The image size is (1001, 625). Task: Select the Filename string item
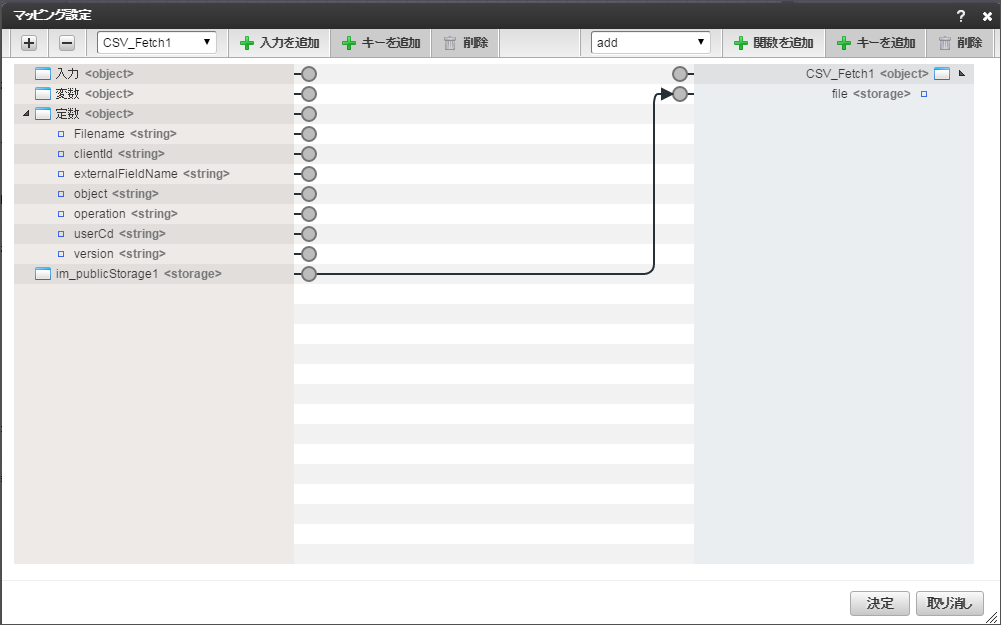pos(154,134)
